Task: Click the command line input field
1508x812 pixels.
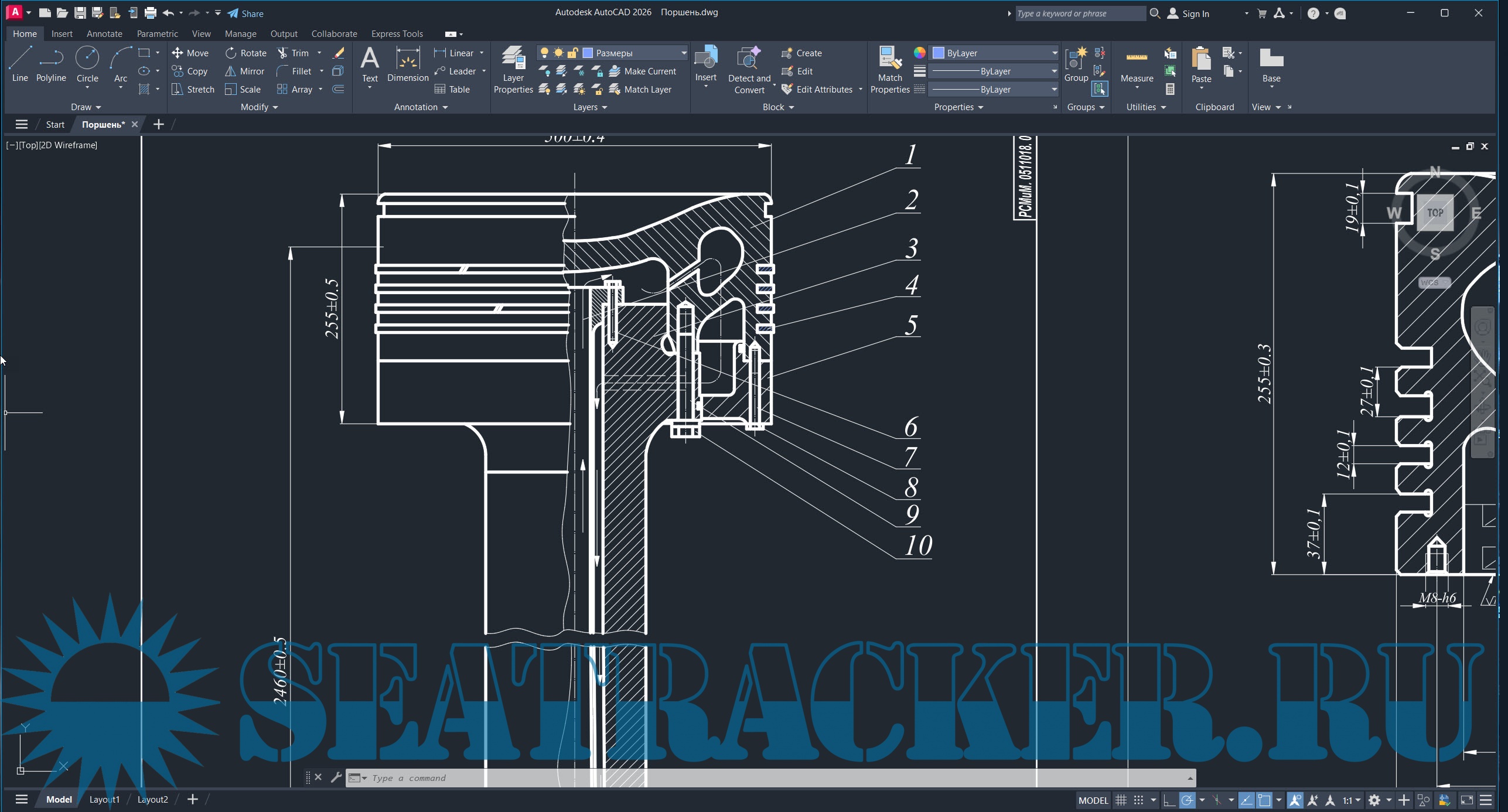Action: [x=762, y=778]
